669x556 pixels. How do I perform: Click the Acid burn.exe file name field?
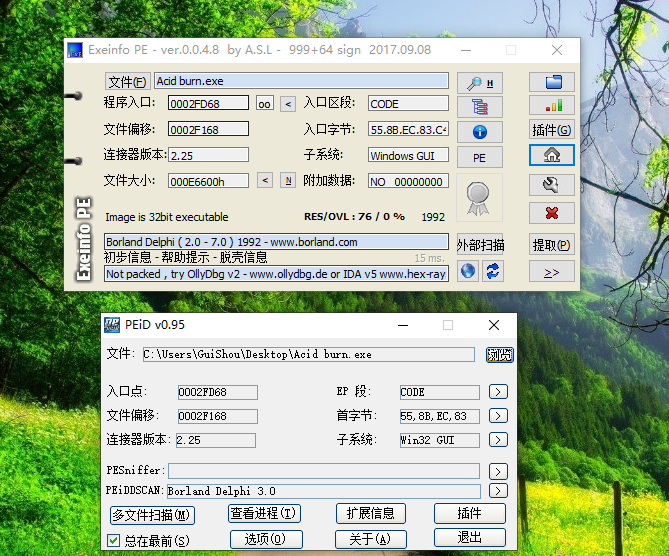[301, 81]
